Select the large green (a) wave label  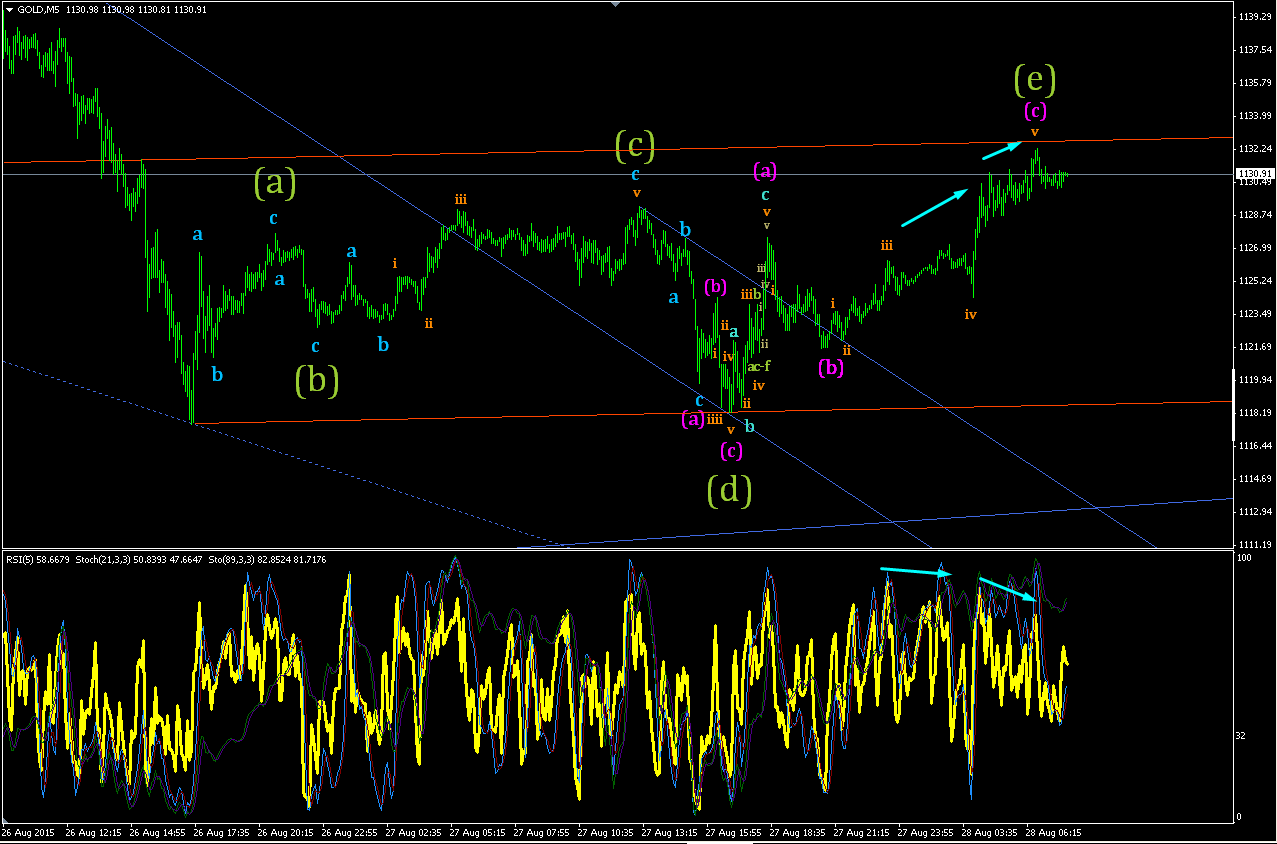coord(274,183)
